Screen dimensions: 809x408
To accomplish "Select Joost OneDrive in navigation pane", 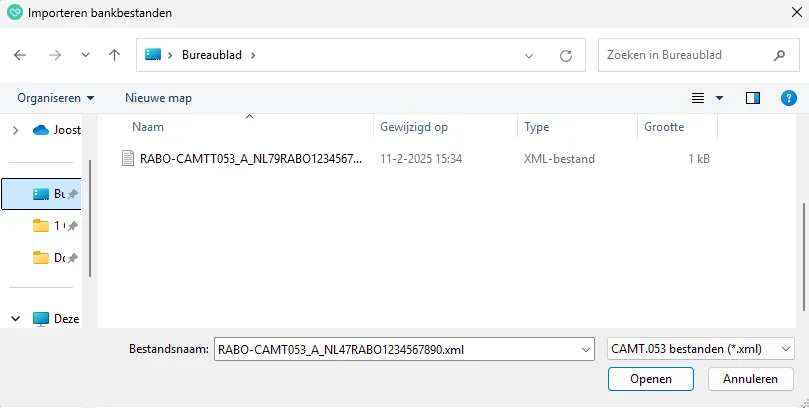I will [58, 129].
